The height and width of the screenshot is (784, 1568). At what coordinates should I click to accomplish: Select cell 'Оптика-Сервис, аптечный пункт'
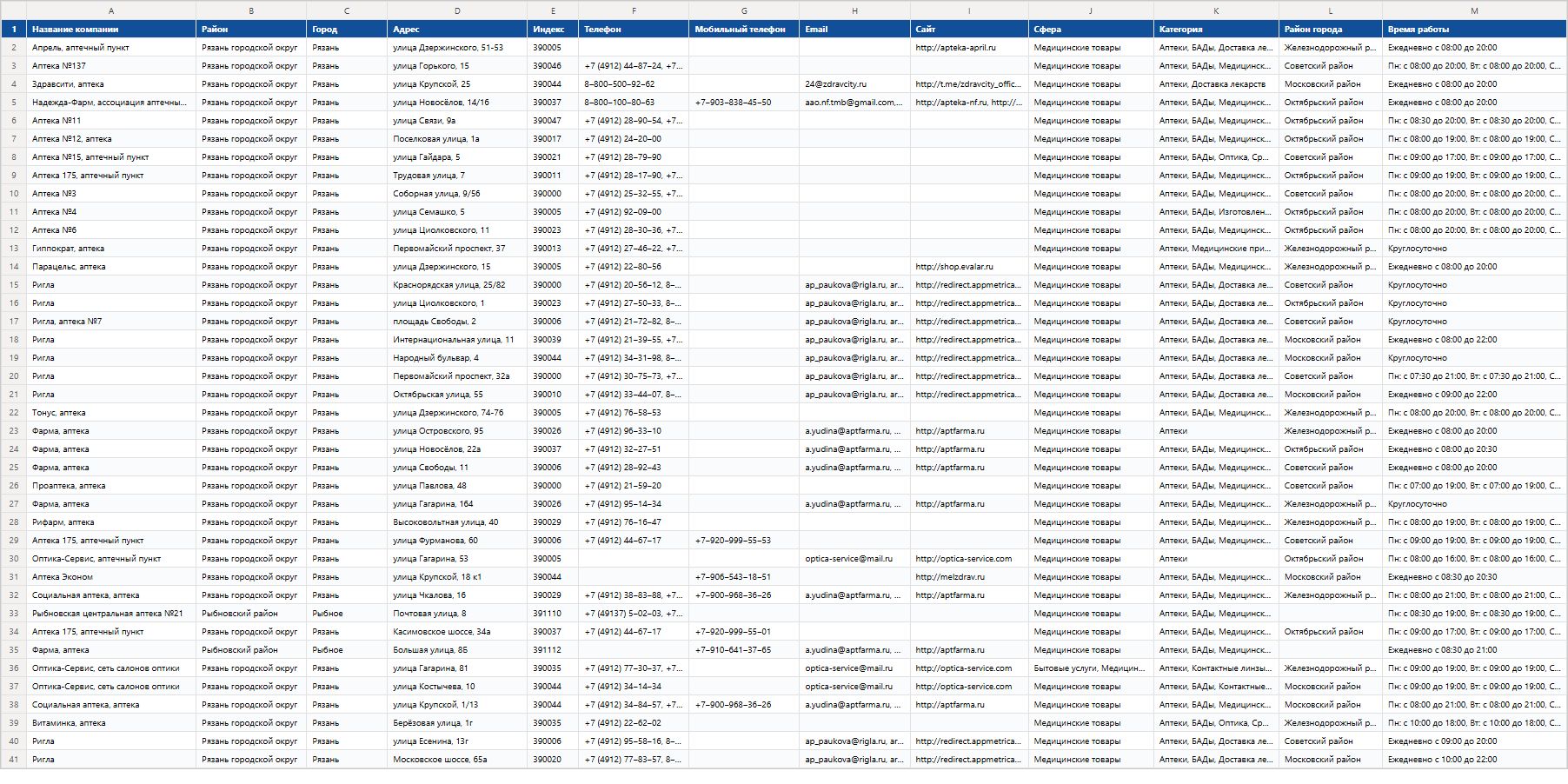click(111, 558)
